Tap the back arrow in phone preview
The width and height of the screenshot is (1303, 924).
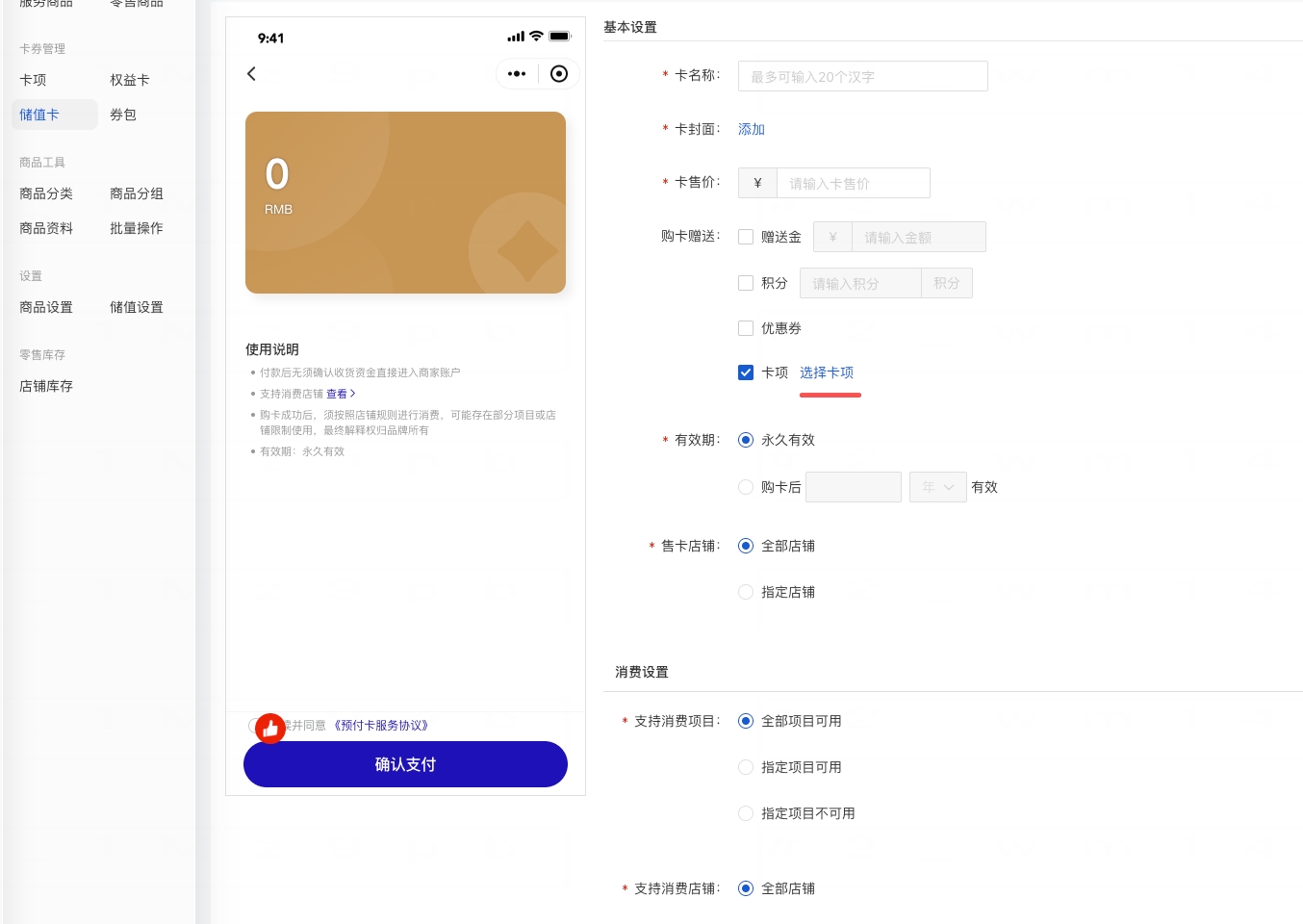click(x=251, y=74)
